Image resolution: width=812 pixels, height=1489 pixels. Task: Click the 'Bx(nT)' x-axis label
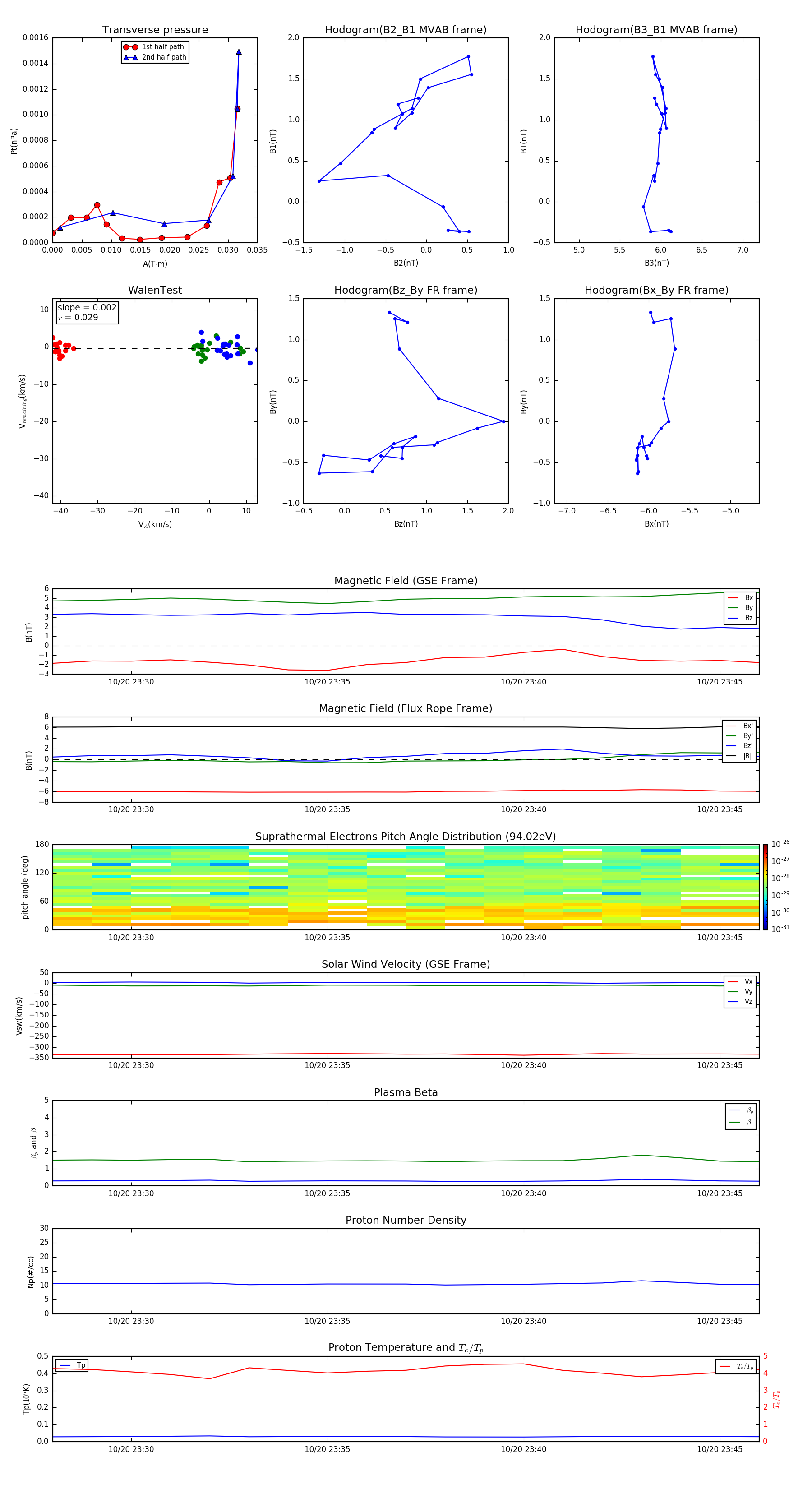point(656,524)
